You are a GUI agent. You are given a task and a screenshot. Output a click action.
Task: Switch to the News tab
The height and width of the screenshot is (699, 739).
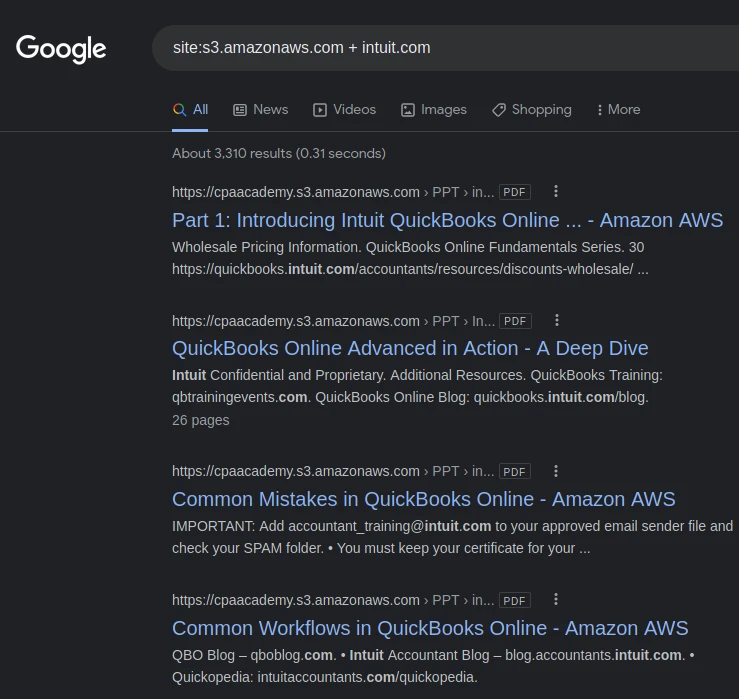coord(260,110)
